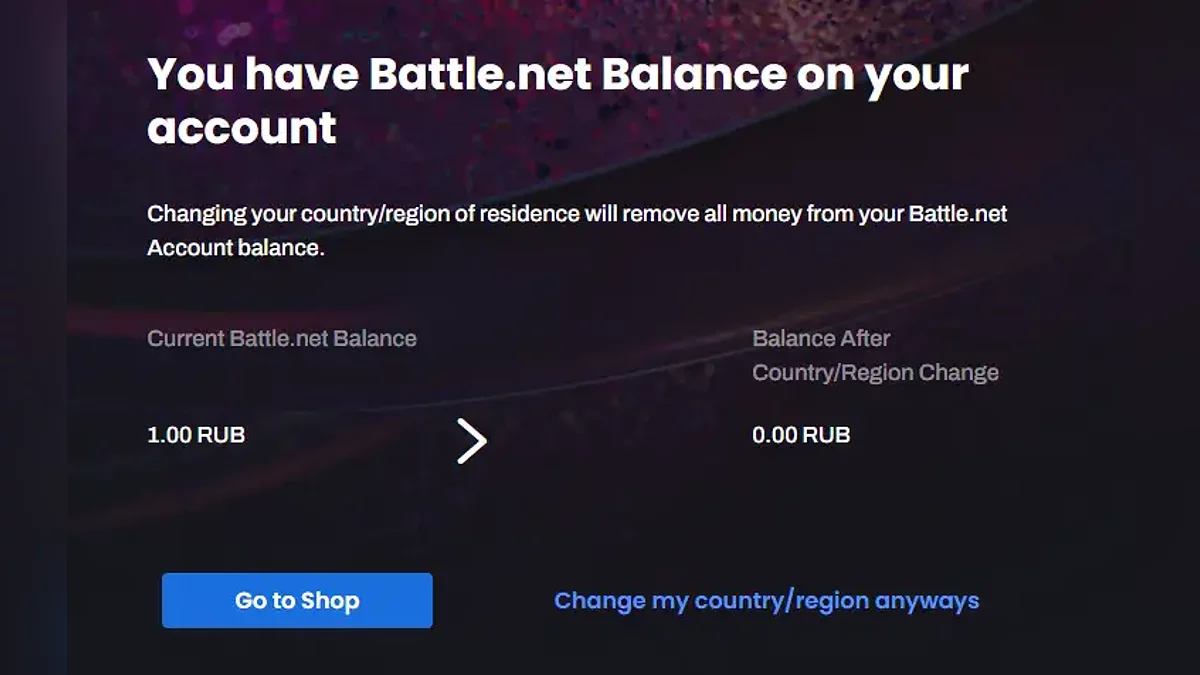The image size is (1200, 675).
Task: Select the warning text about removing money
Action: [577, 230]
